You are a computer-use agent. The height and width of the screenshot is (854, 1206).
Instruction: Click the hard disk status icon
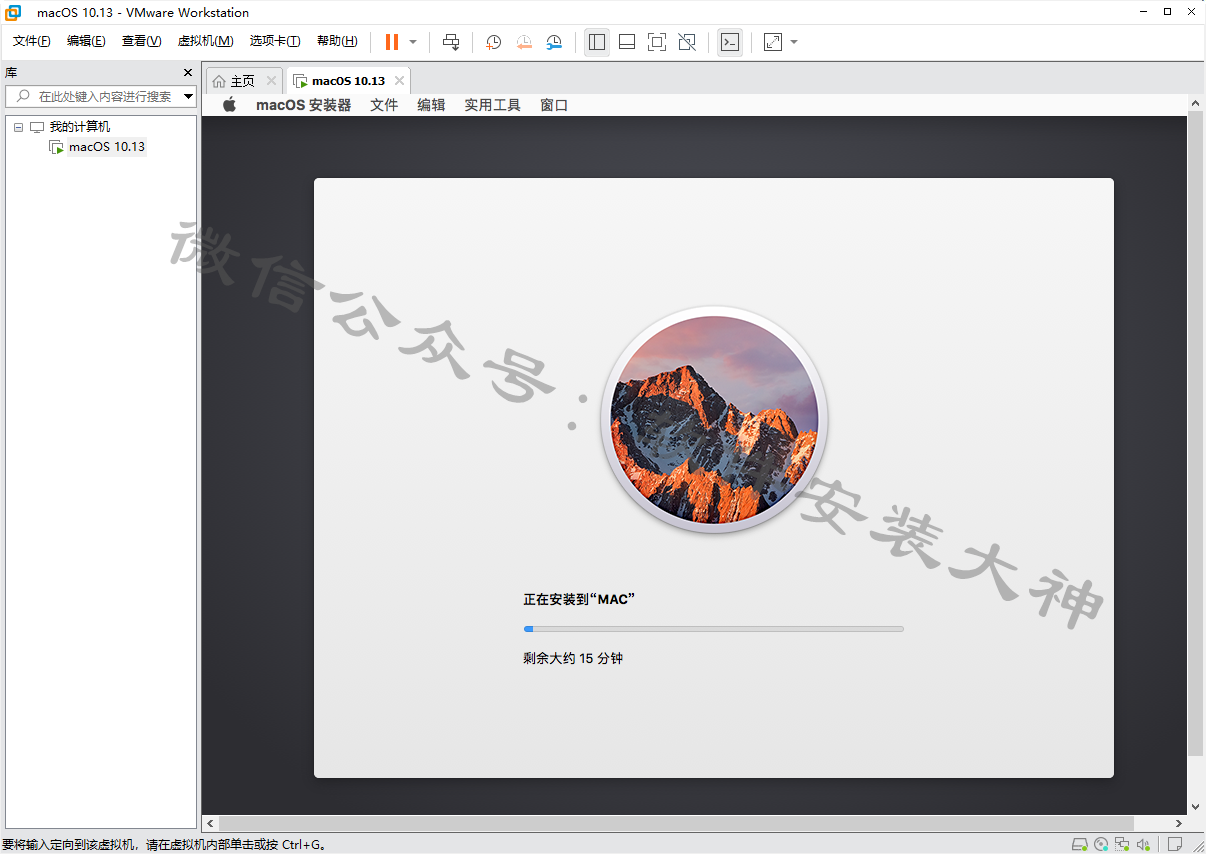[1080, 845]
